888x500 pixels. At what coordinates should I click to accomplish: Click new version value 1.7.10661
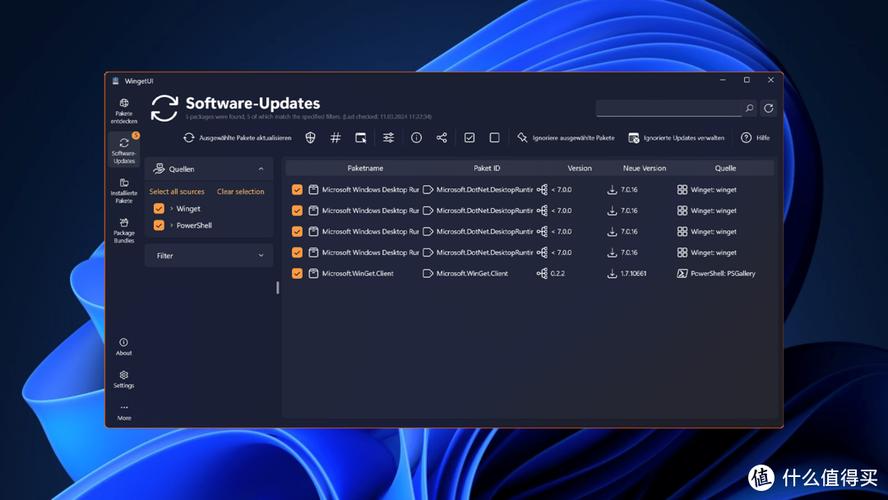[633, 273]
